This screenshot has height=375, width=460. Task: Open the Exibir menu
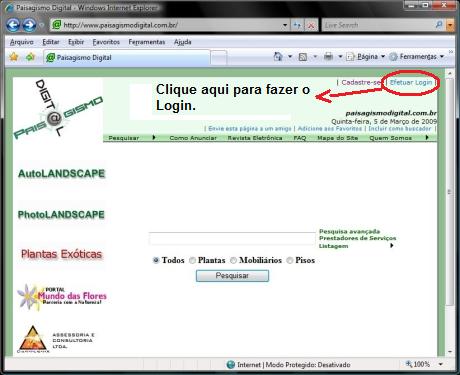point(76,42)
